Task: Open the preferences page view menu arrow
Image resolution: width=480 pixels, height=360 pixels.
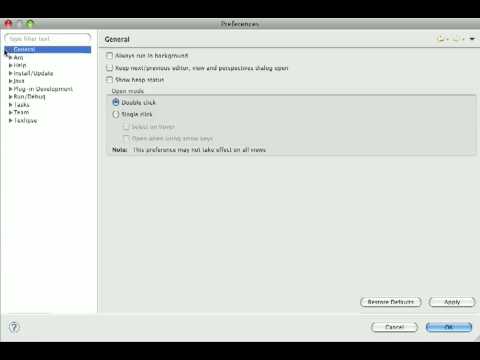Action: pyautogui.click(x=472, y=39)
